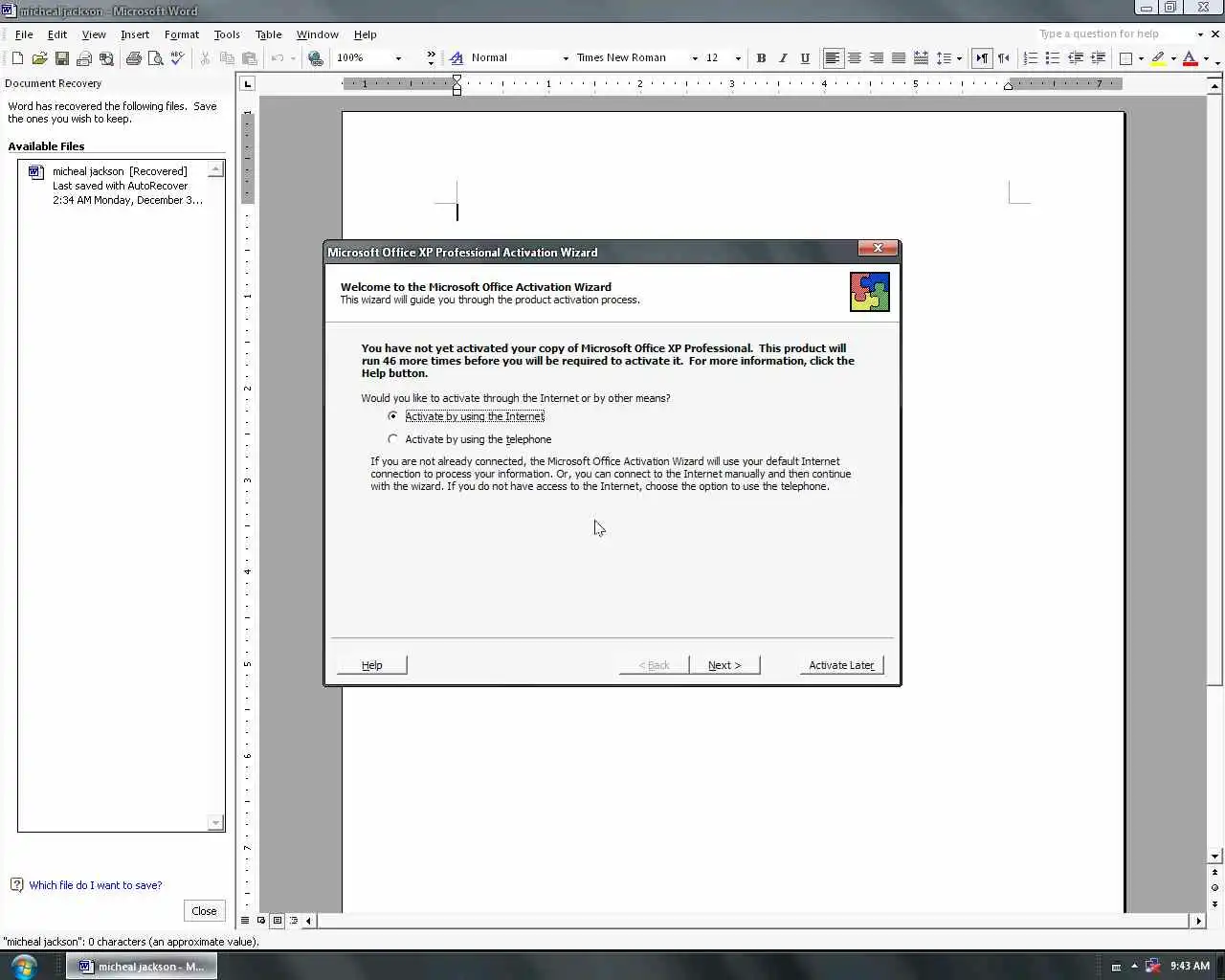Toggle Italic formatting
The image size is (1225, 980).
783,58
